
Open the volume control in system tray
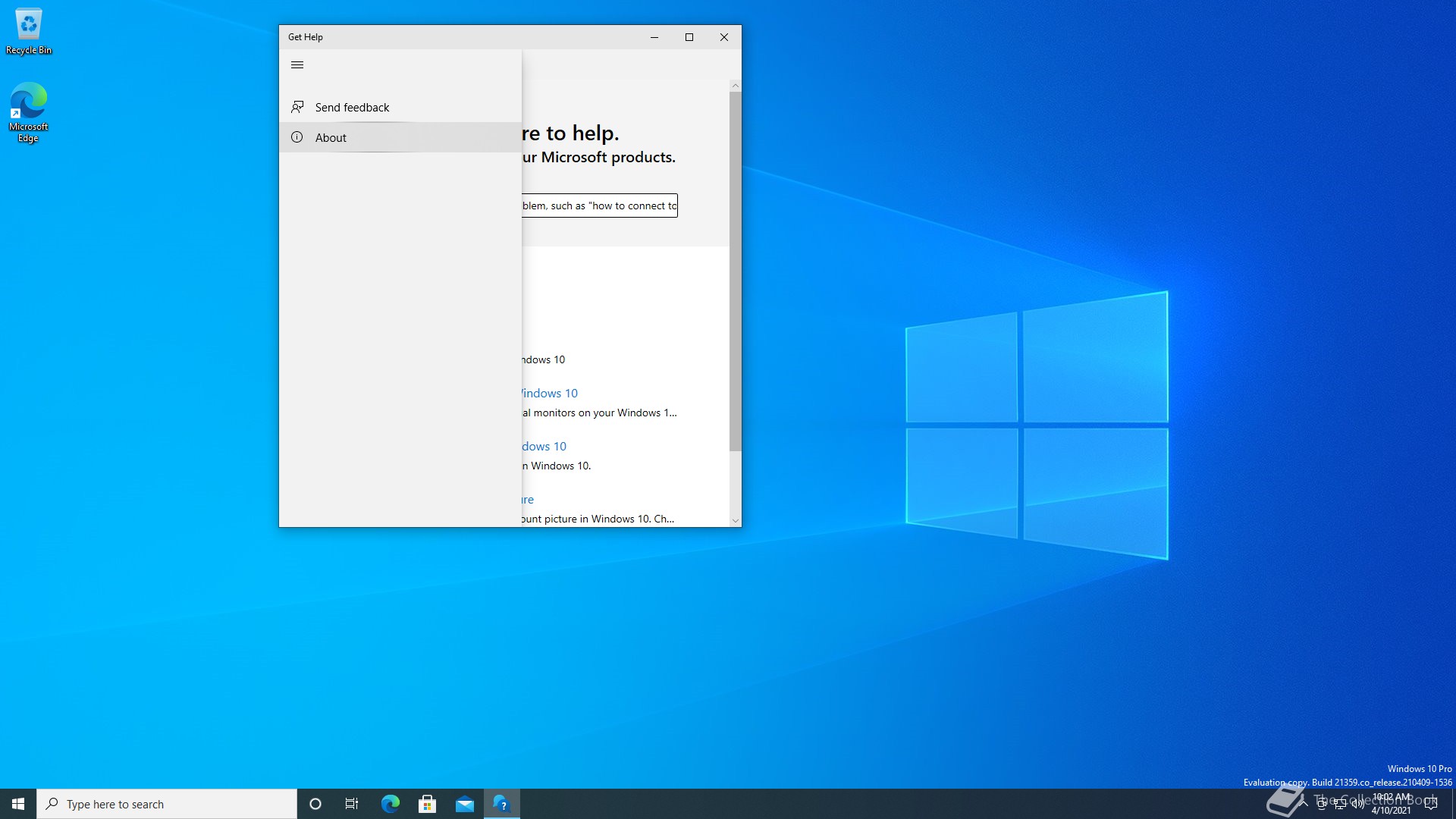1358,804
